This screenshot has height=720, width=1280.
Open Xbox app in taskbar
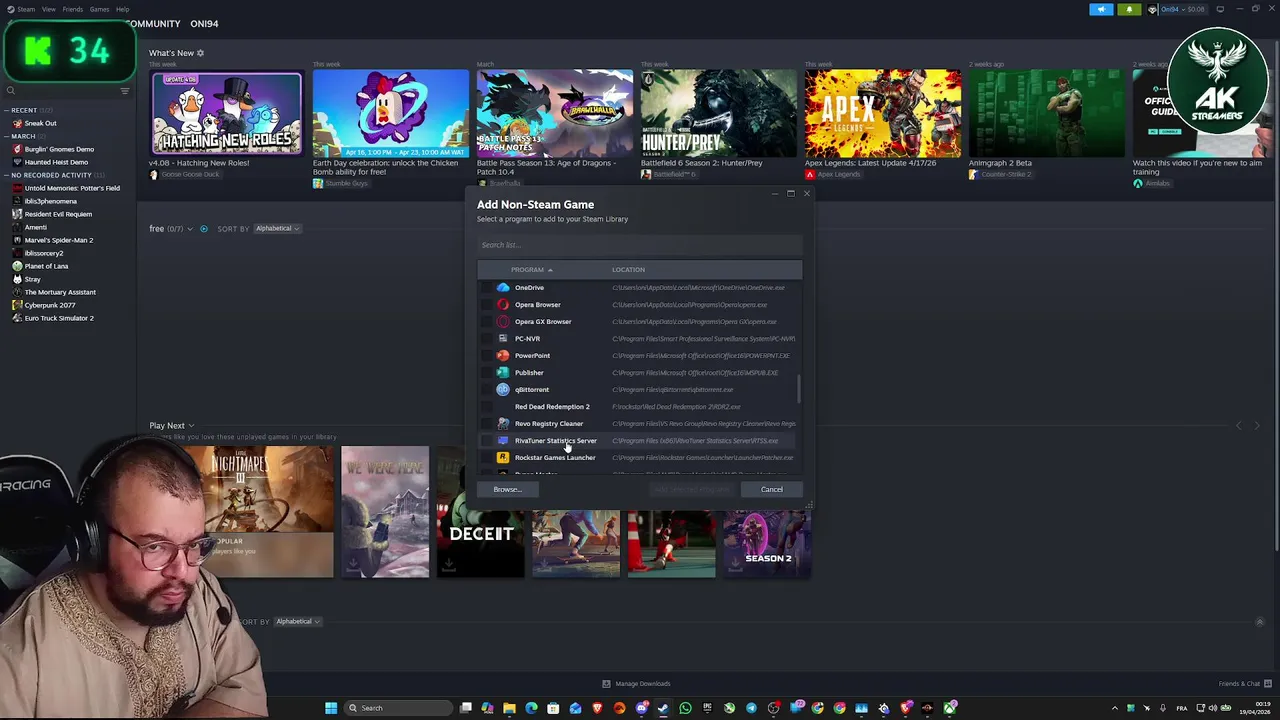point(949,708)
